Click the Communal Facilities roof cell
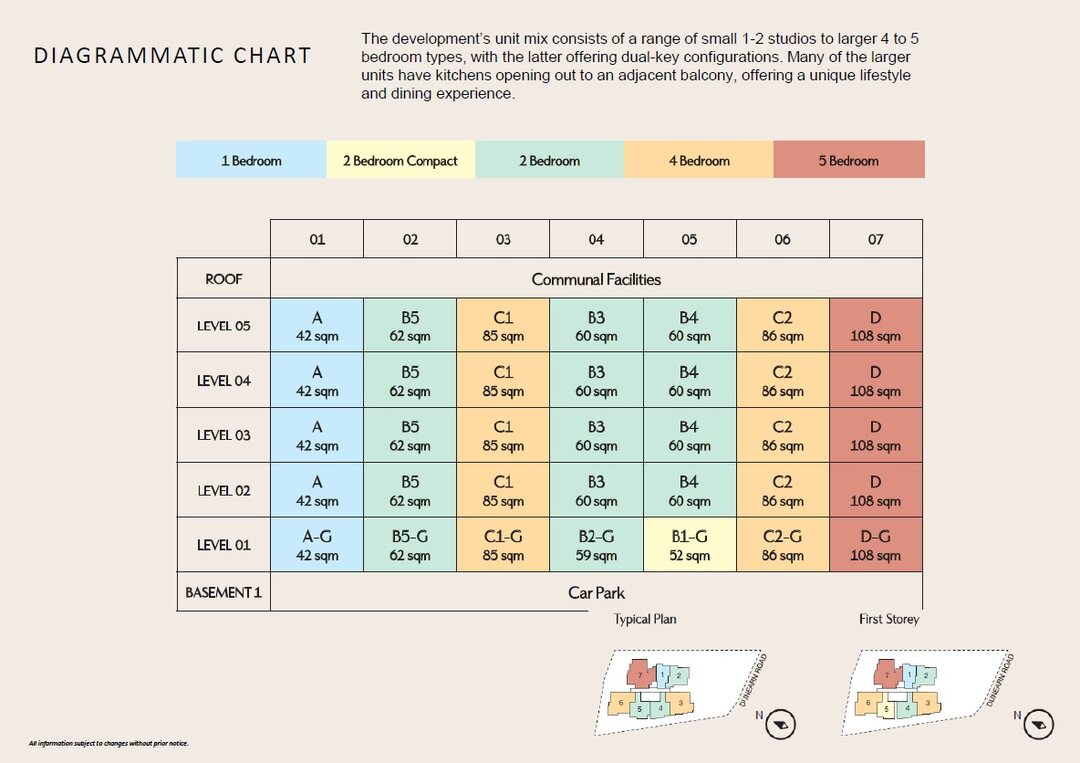The height and width of the screenshot is (763, 1080). (596, 278)
